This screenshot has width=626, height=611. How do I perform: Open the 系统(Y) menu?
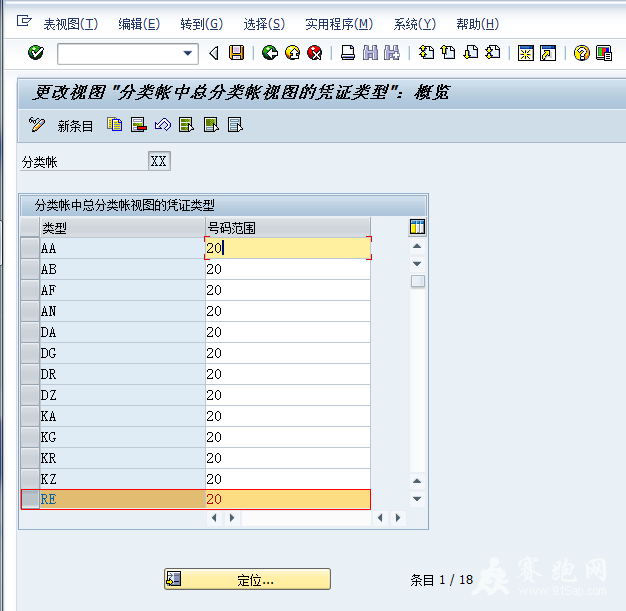coord(414,24)
